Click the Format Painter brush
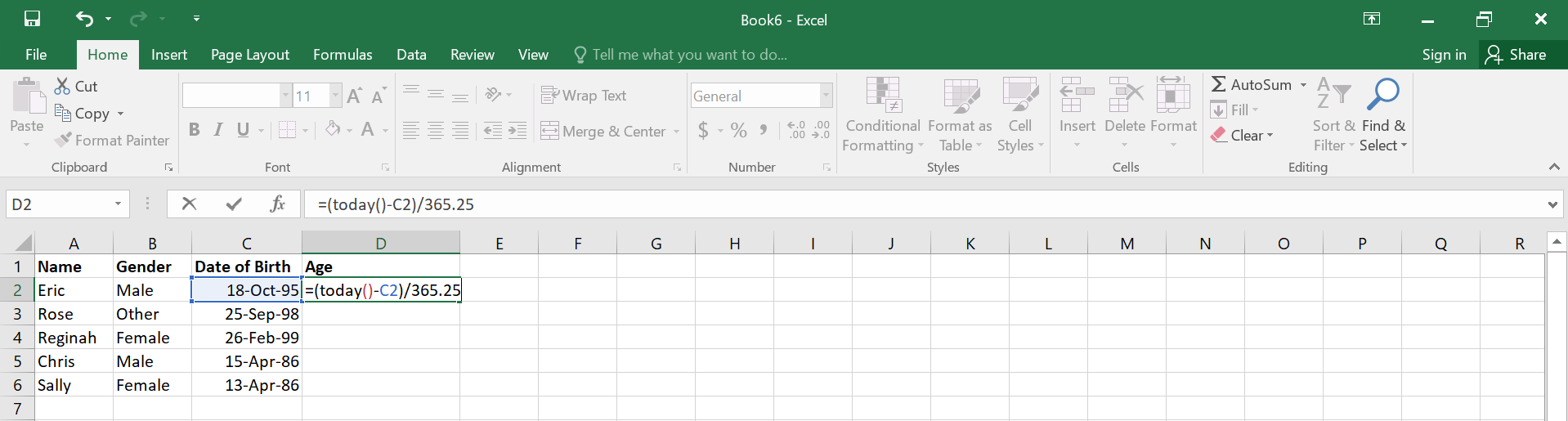Screen dimensions: 1568x421 coord(63,140)
